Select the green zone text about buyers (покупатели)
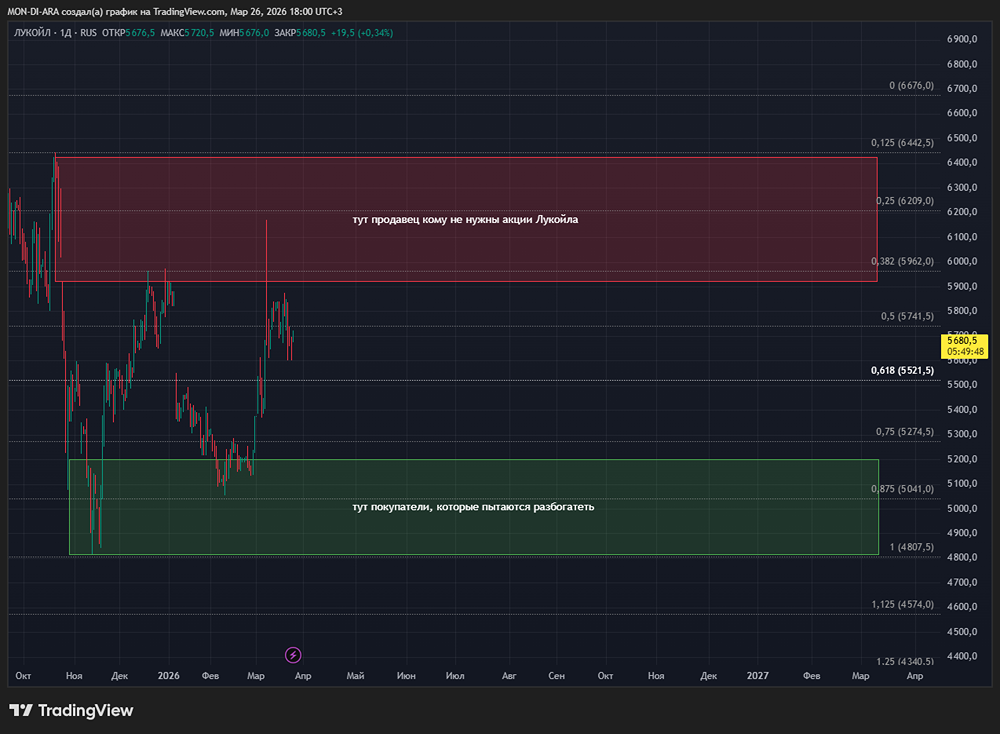This screenshot has width=1000, height=734. coord(473,507)
